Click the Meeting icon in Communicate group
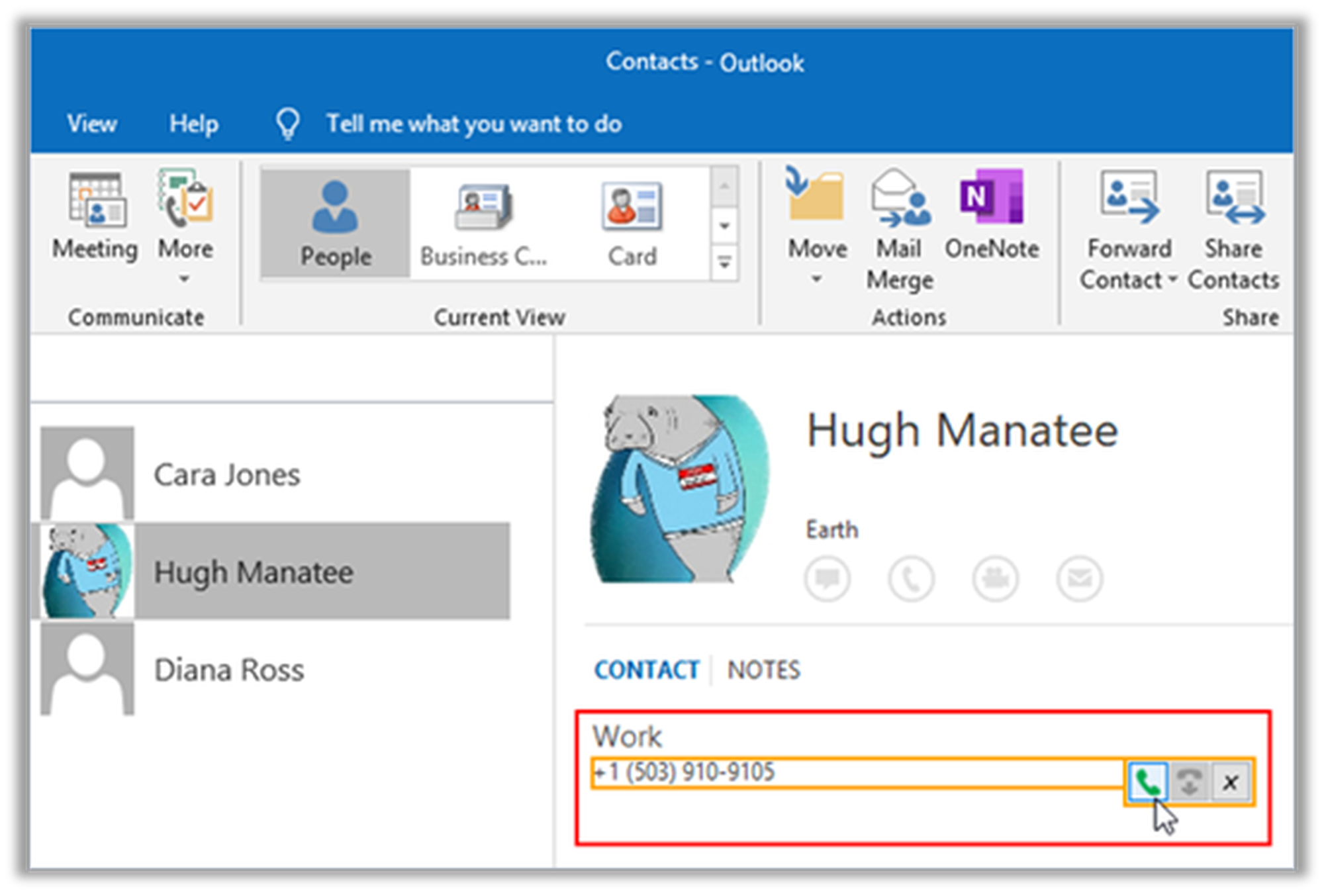The image size is (1324, 896). click(96, 200)
